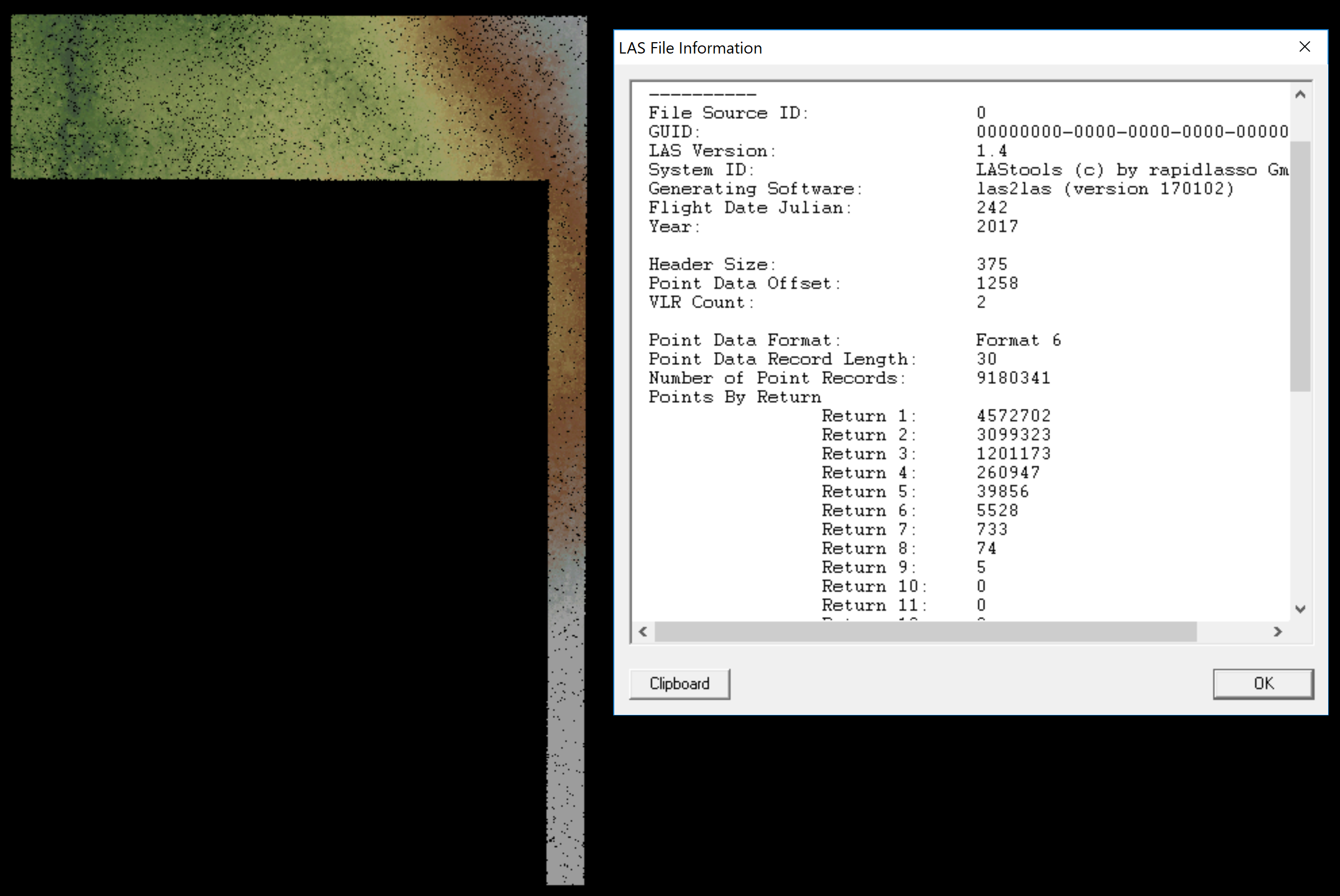This screenshot has width=1340, height=896.
Task: Click the 'Flight Date Julian:' label
Action: coord(749,208)
